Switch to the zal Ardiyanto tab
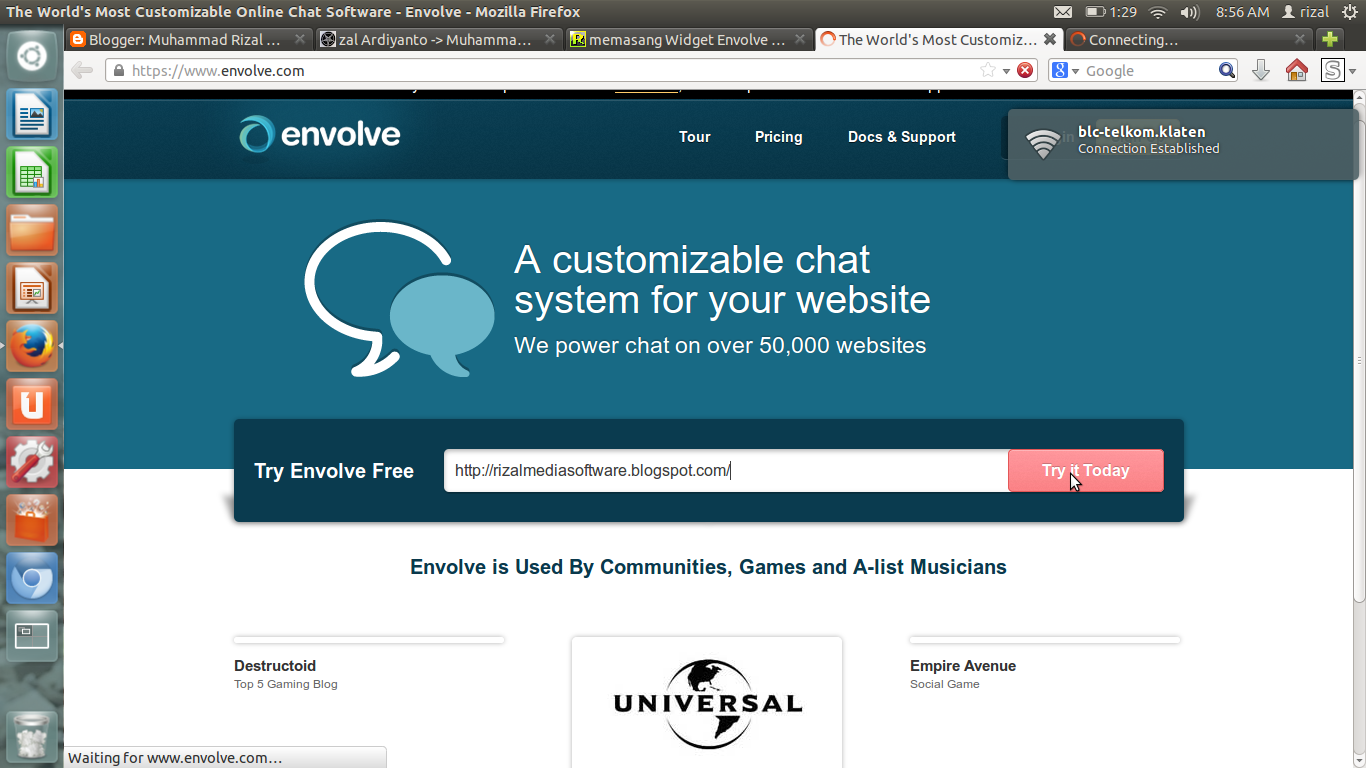This screenshot has width=1366, height=768. 440,40
